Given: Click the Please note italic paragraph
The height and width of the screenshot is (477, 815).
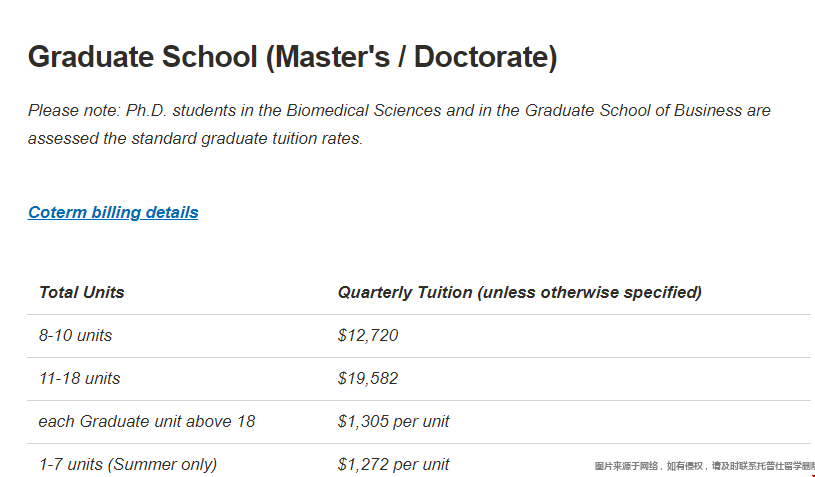Looking at the screenshot, I should click(x=399, y=125).
